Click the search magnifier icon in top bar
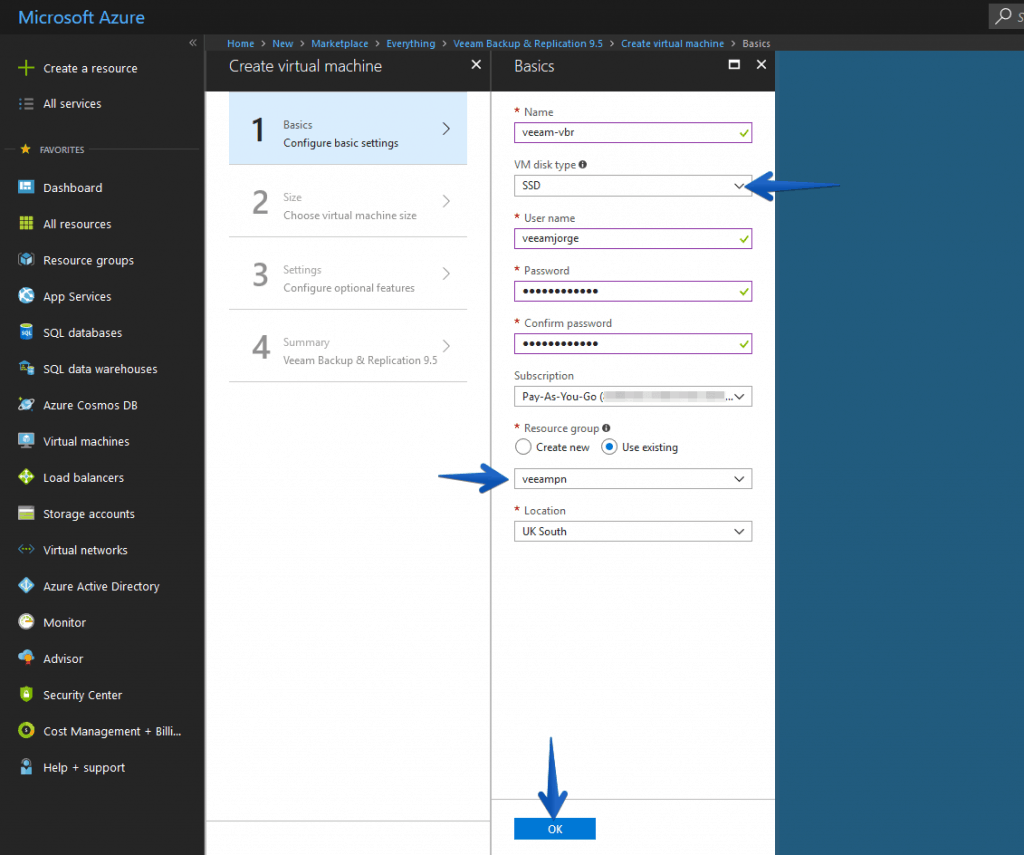 [x=1002, y=16]
